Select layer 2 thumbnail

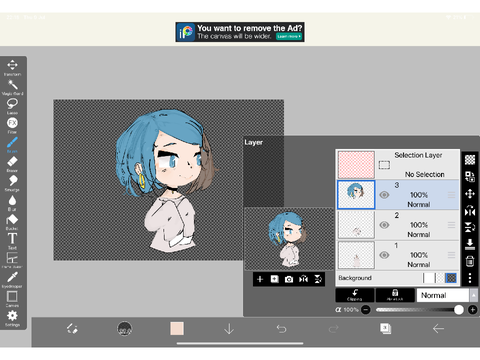pos(356,225)
